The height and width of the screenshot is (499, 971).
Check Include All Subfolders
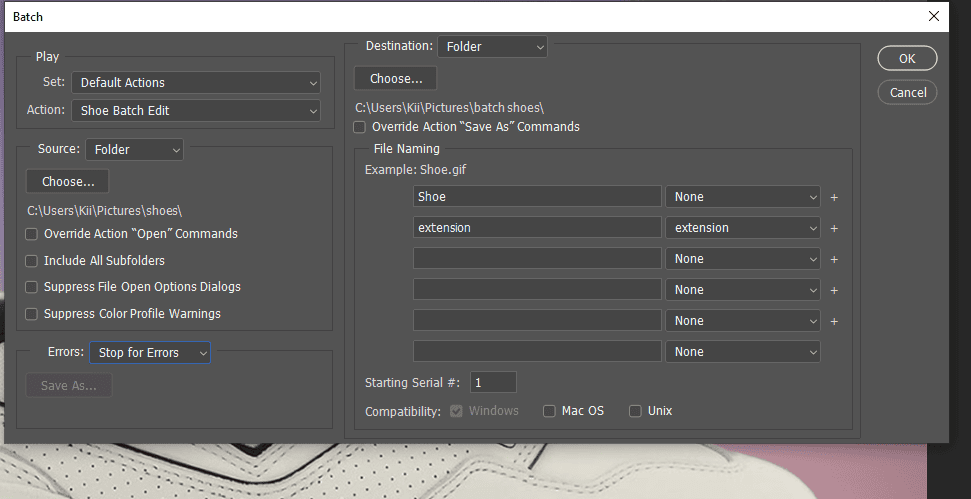[31, 261]
